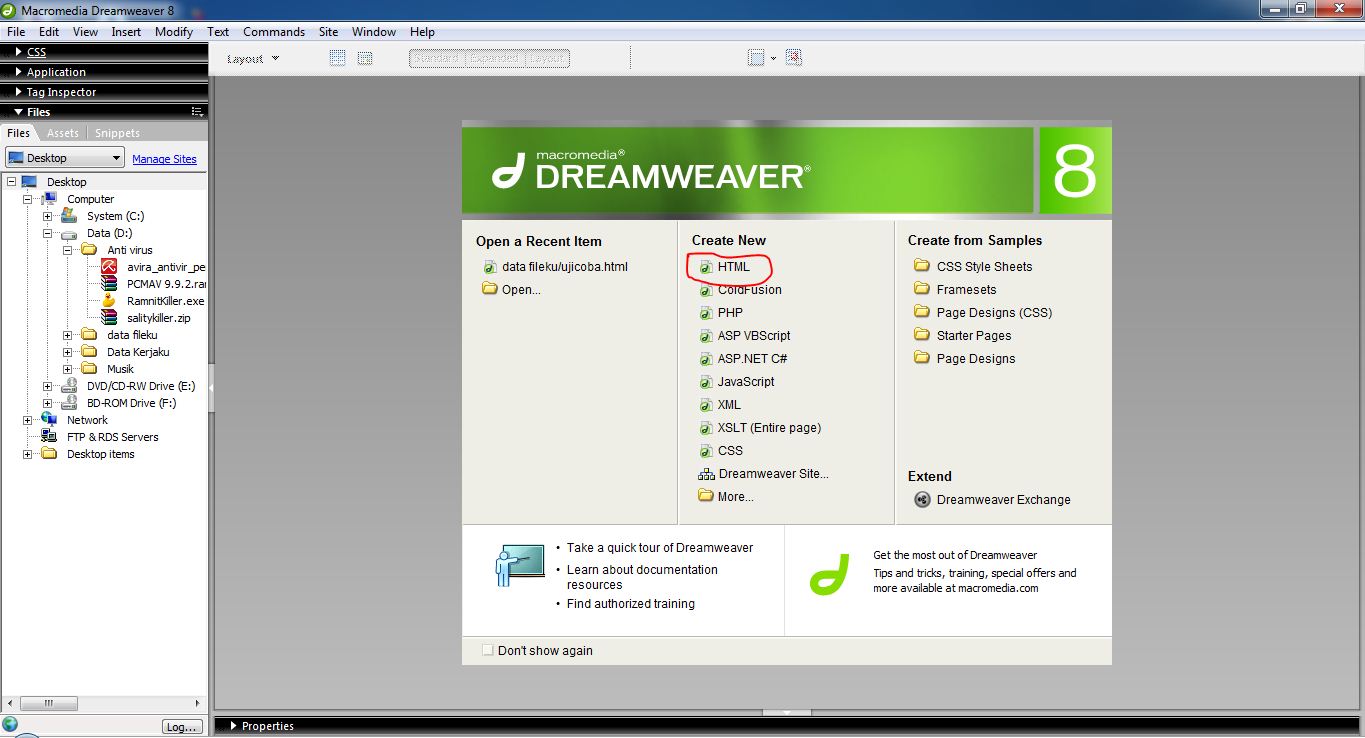Create a new ColdFusion document

pyautogui.click(x=740, y=290)
